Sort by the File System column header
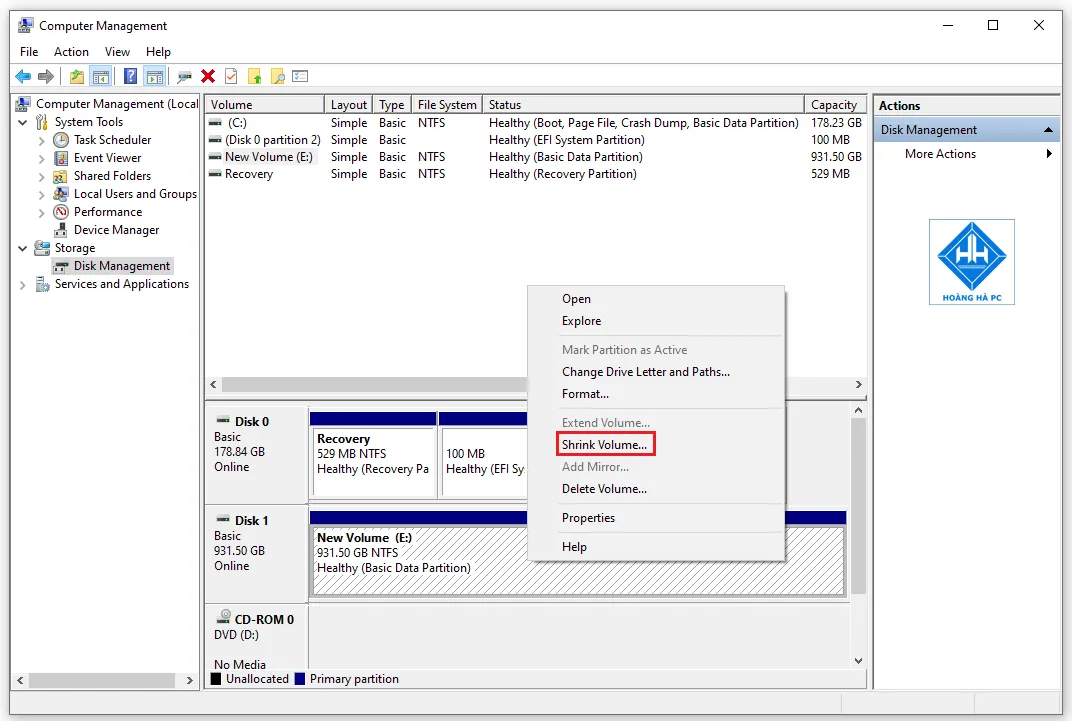The image size is (1072, 721). [447, 105]
